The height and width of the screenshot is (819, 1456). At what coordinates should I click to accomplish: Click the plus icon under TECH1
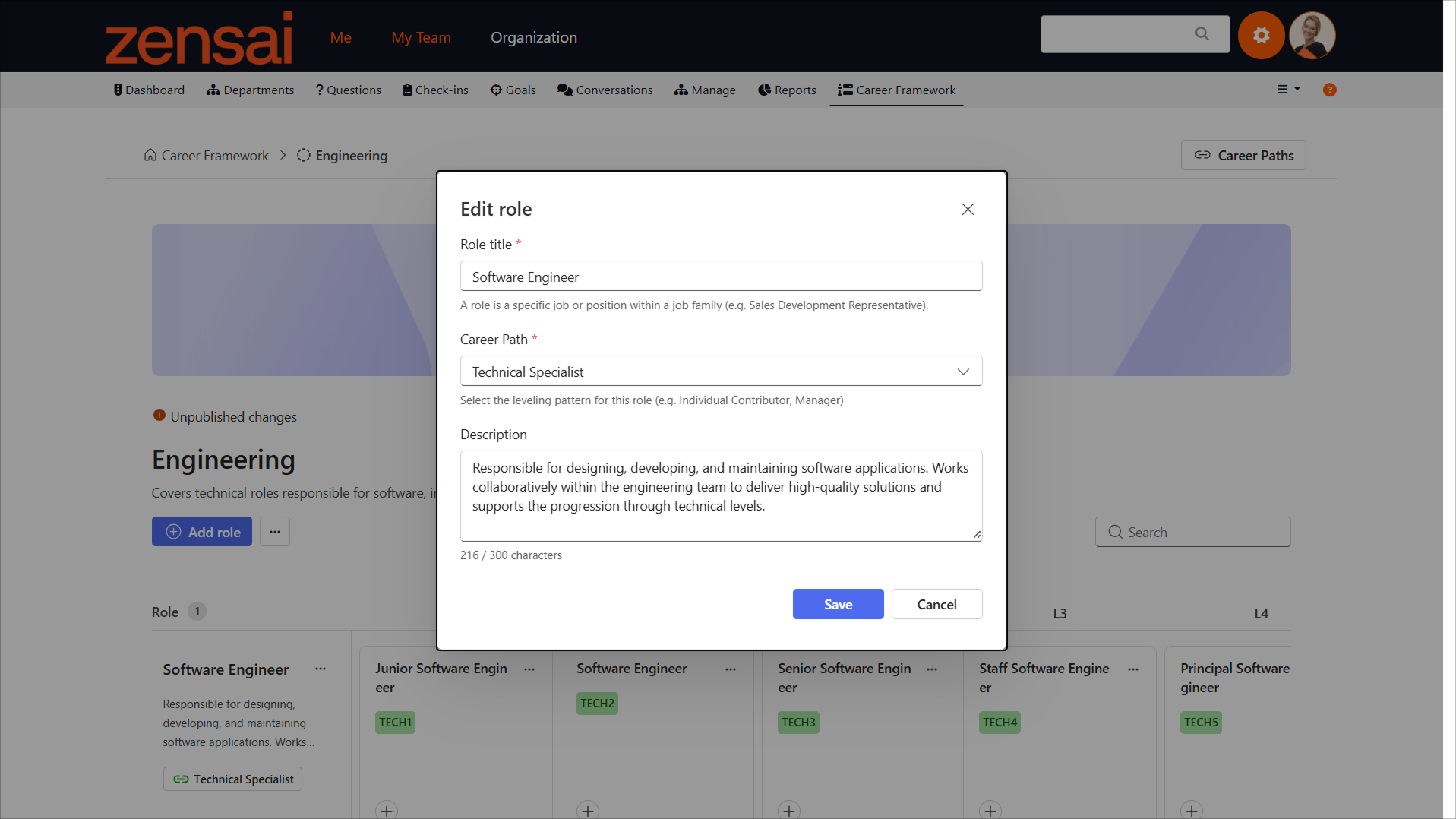387,810
